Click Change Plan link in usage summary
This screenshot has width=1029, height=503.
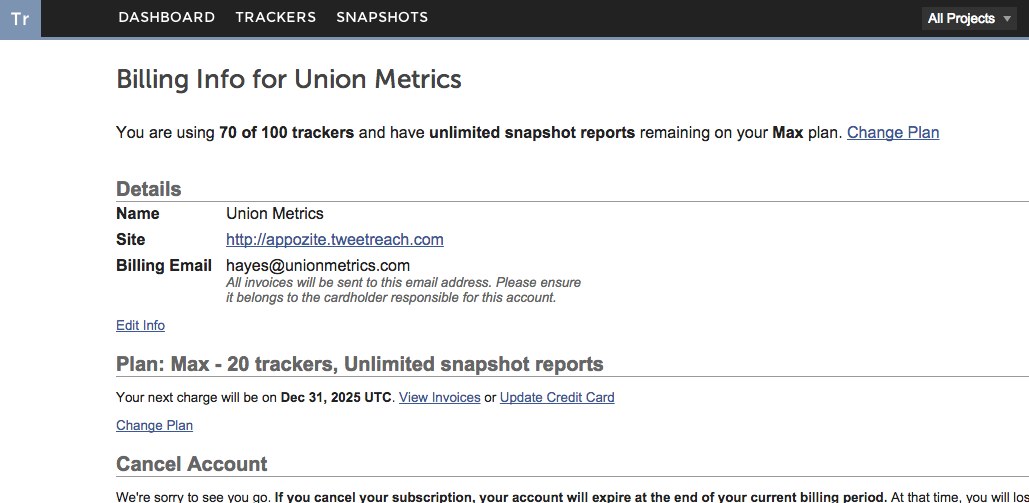click(892, 133)
